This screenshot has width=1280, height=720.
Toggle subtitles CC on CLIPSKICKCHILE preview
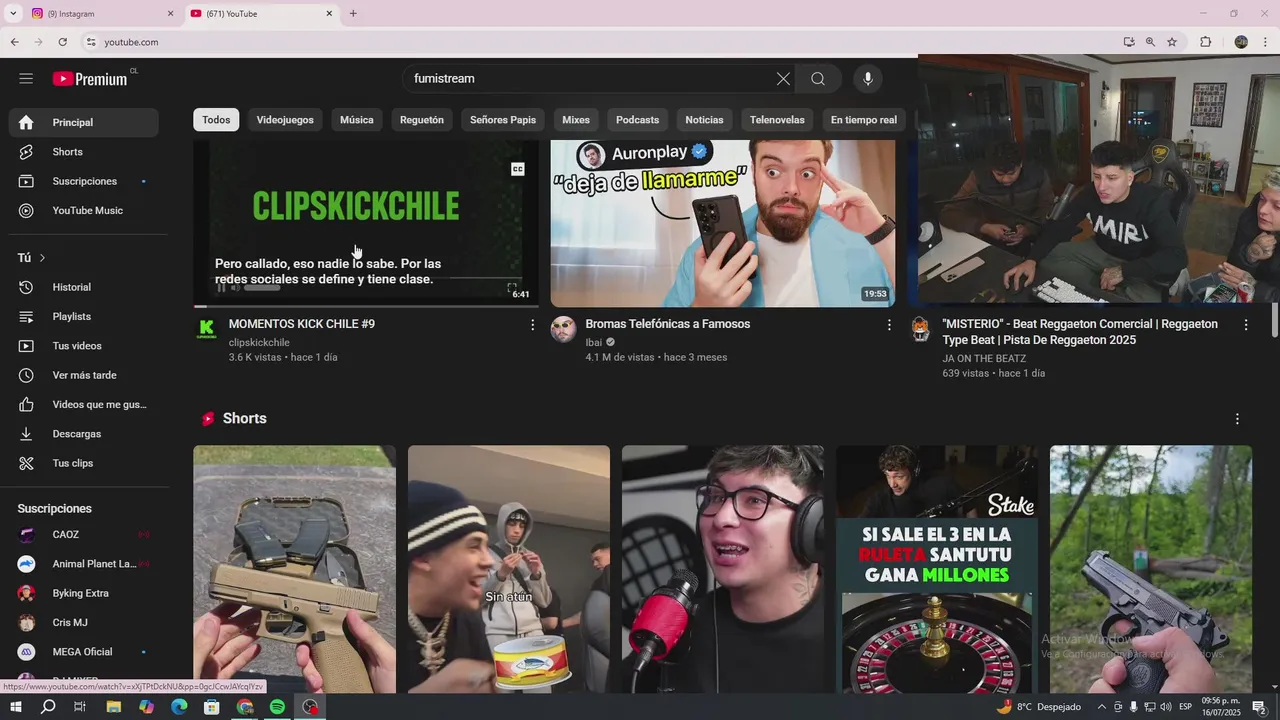pos(518,169)
